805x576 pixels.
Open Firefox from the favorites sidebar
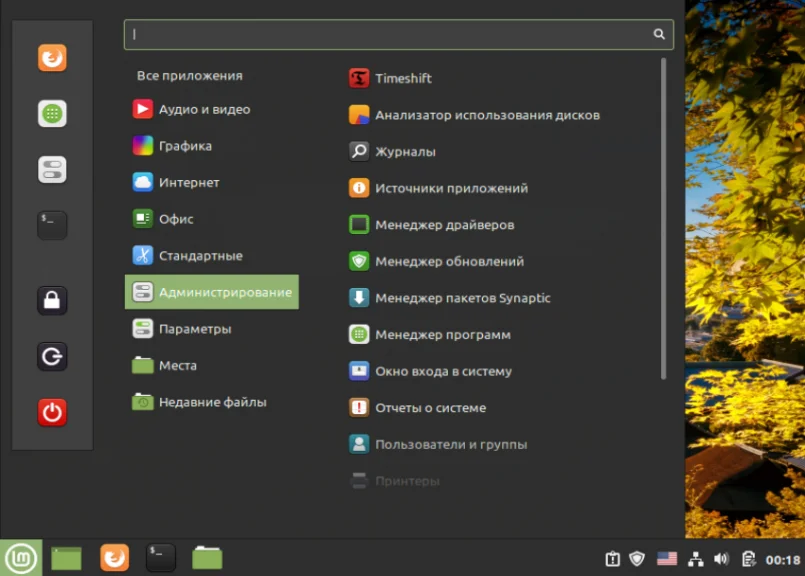[x=52, y=57]
